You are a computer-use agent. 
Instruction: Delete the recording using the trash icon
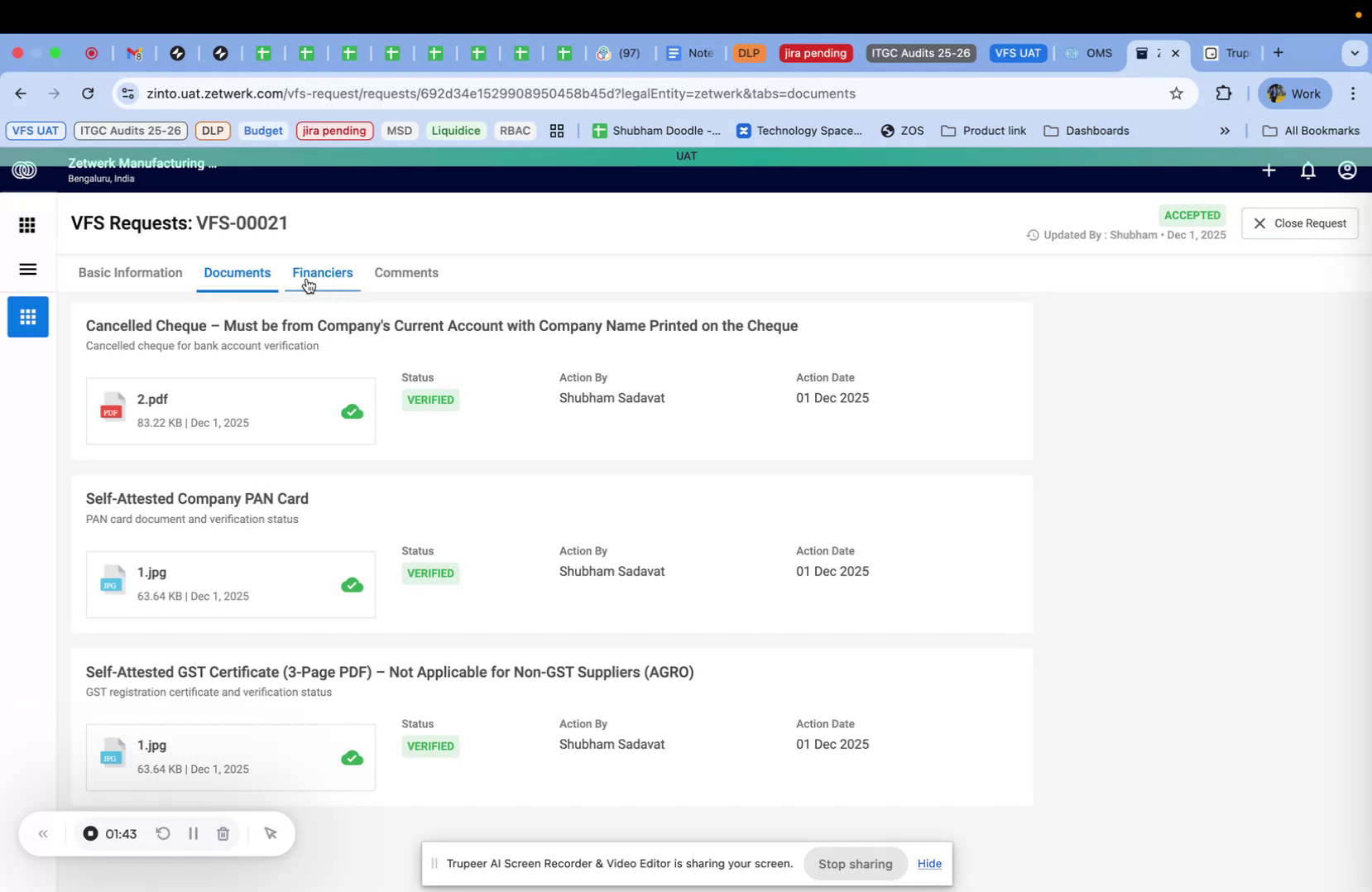tap(223, 833)
